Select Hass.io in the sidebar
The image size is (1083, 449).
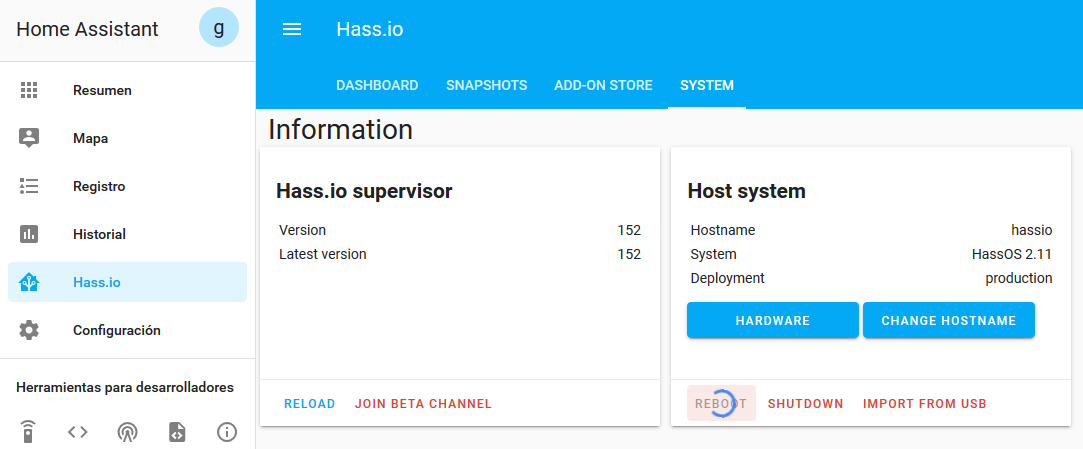[127, 282]
